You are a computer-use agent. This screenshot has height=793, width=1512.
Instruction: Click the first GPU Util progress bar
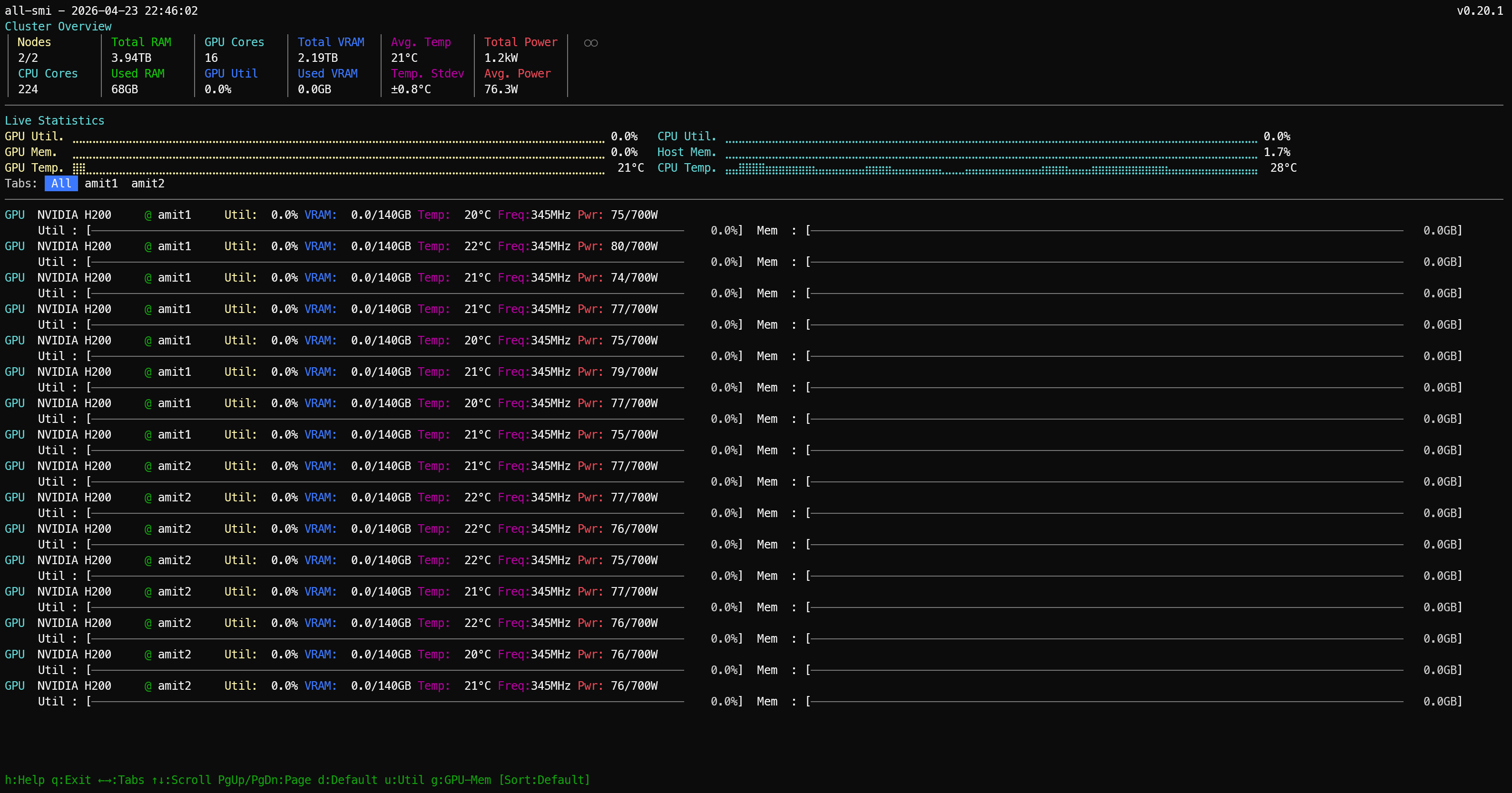click(x=387, y=230)
